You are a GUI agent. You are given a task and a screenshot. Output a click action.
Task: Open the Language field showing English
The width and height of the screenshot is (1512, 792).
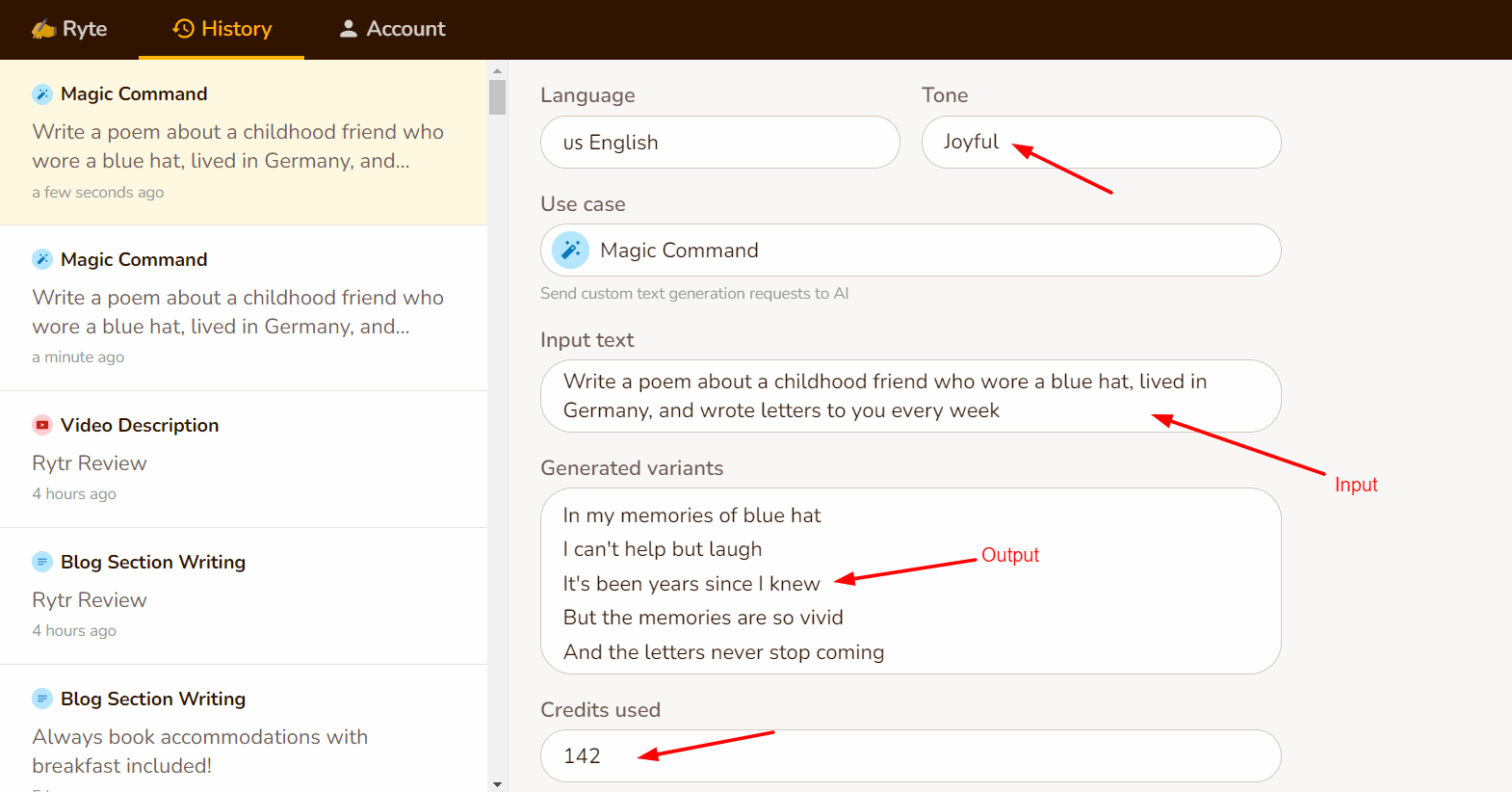click(x=719, y=143)
